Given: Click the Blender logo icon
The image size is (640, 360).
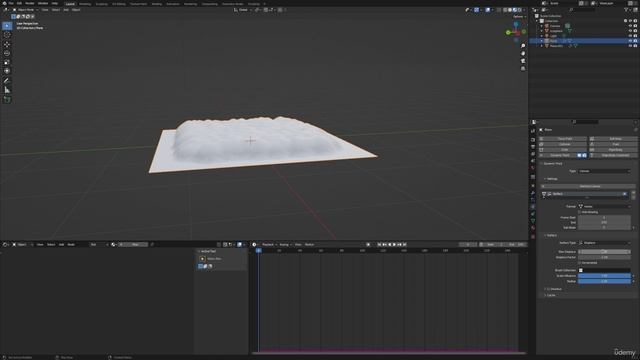Looking at the screenshot, I should point(3,3).
